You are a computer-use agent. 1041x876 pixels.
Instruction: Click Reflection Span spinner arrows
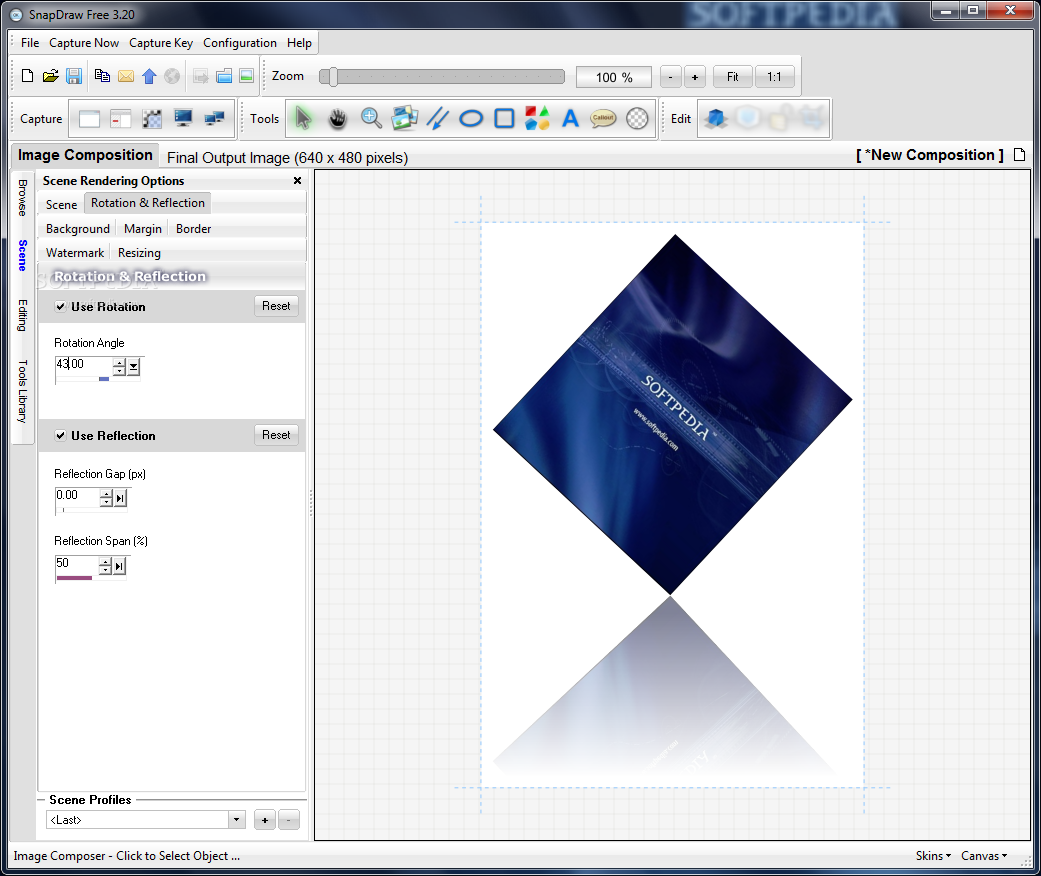click(x=105, y=565)
